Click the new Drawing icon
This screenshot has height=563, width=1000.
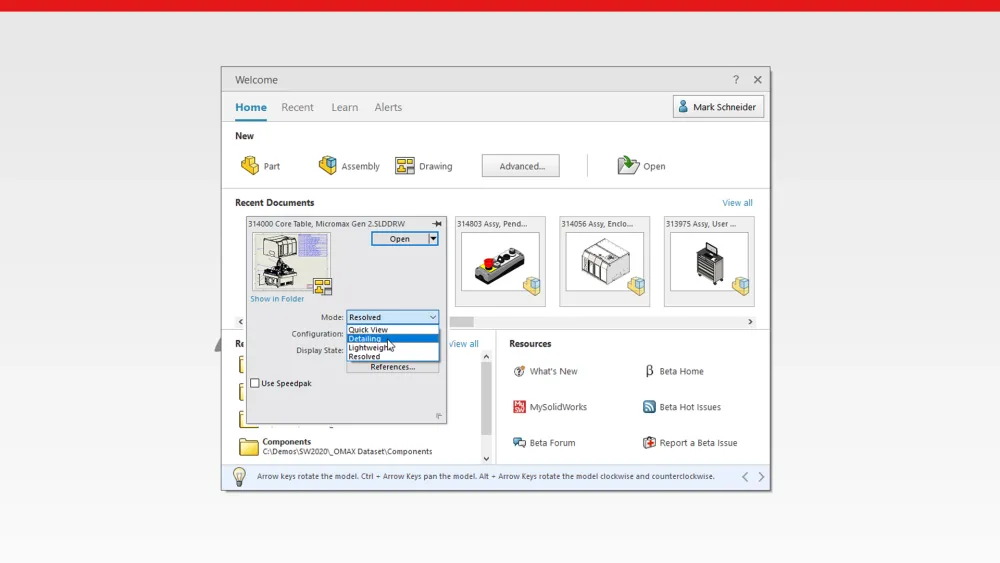coord(404,166)
